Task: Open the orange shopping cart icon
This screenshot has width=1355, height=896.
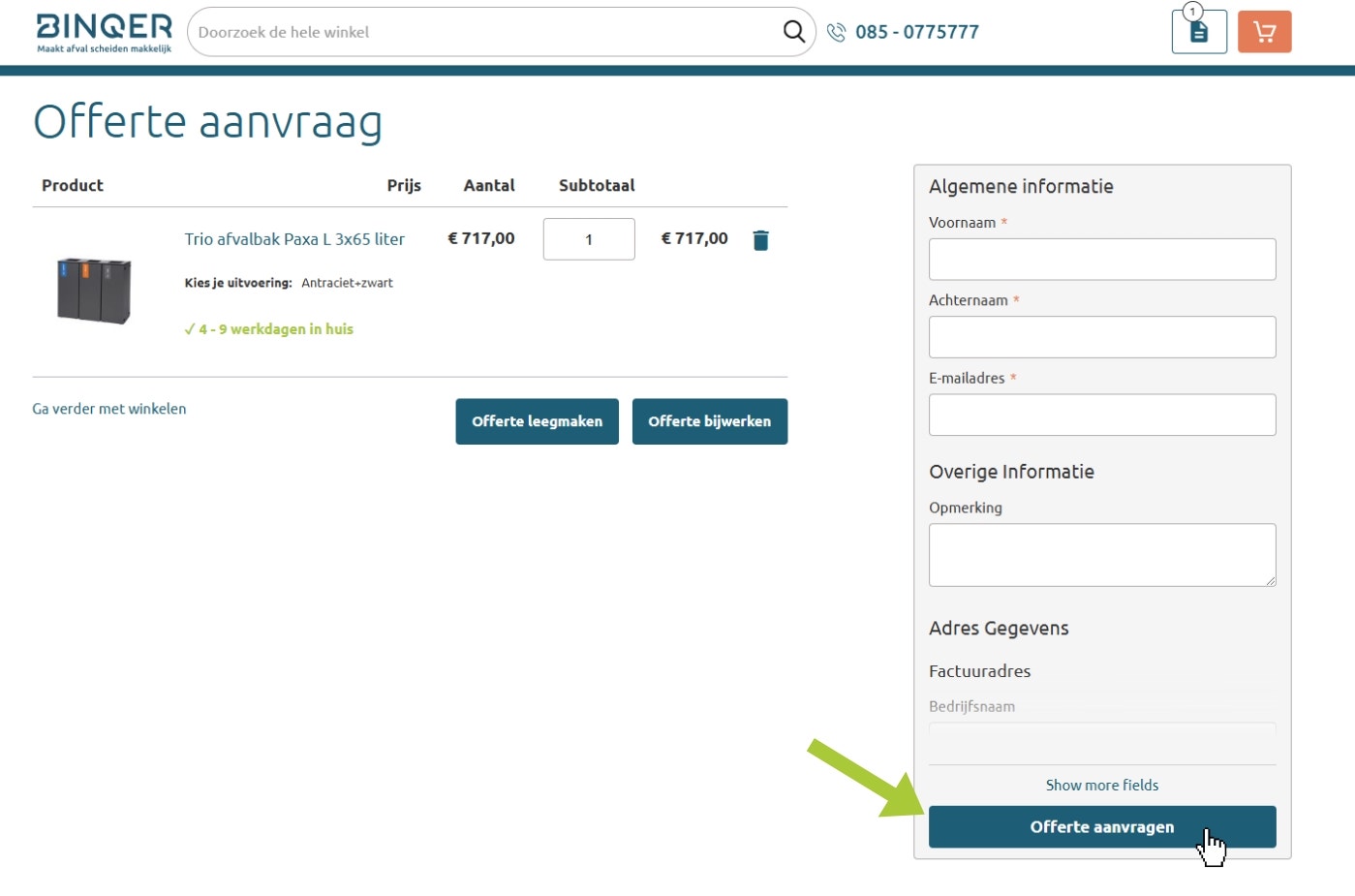Action: (1264, 31)
